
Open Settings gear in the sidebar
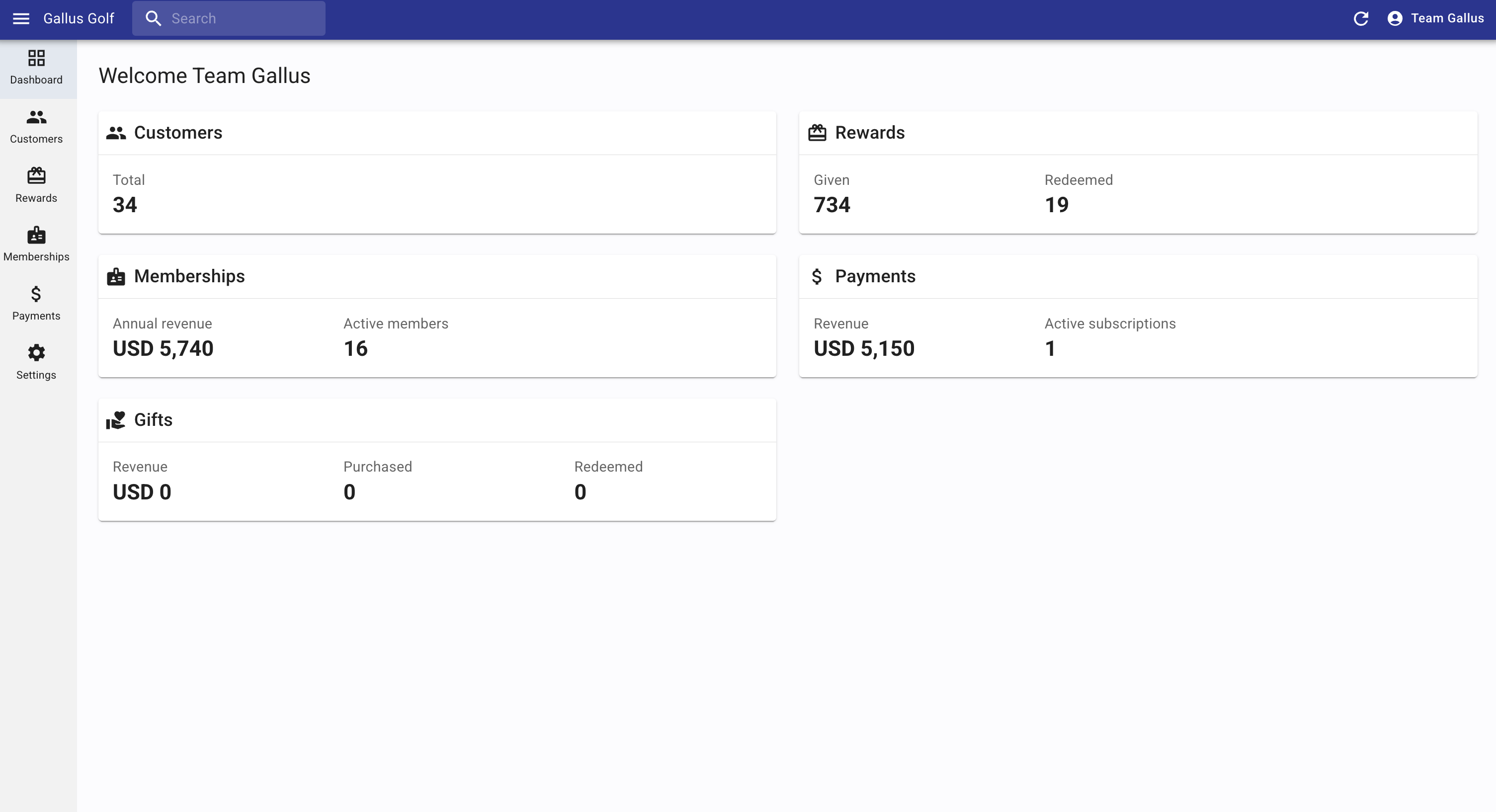coord(37,362)
